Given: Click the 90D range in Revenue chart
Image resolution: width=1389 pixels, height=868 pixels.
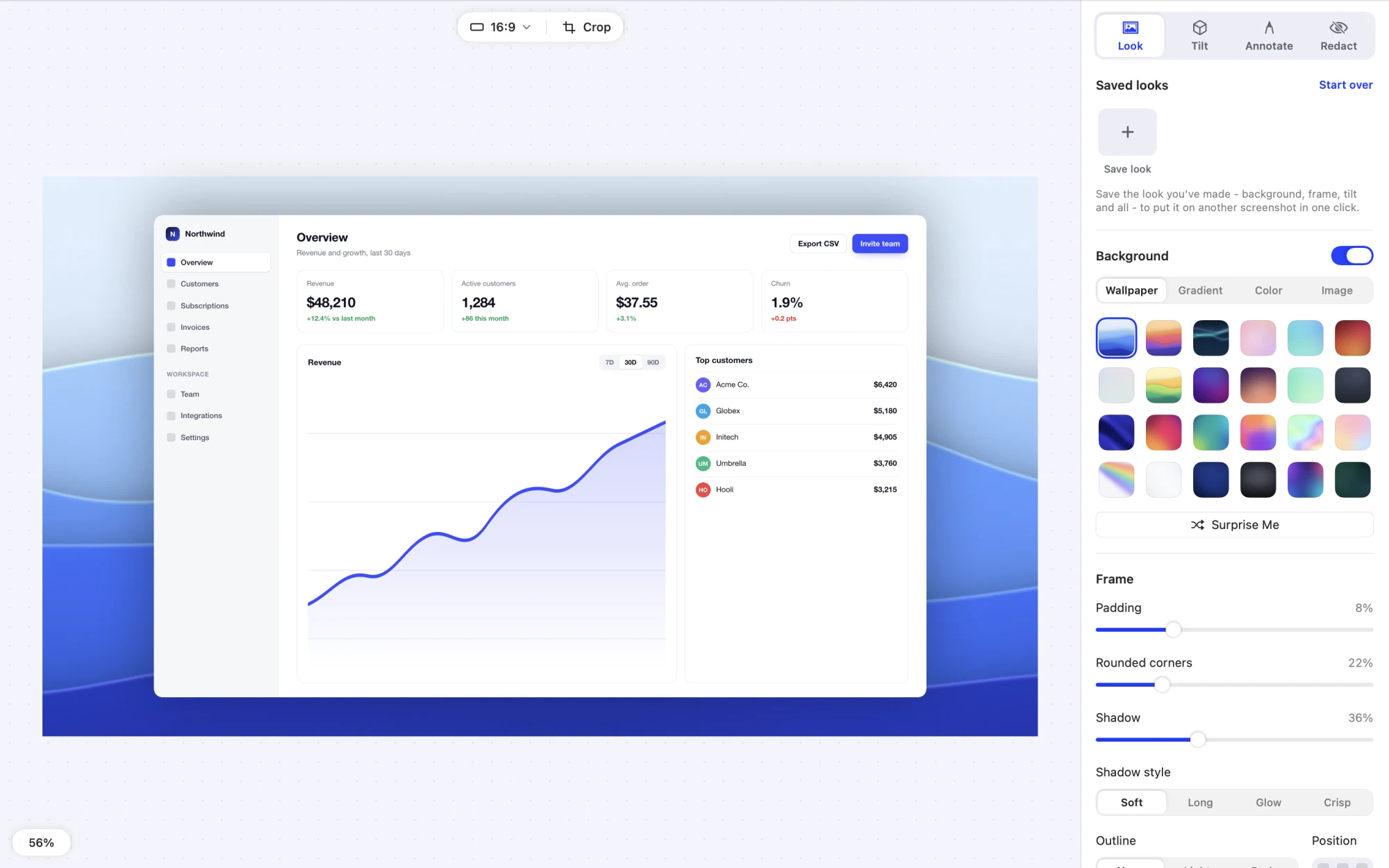Looking at the screenshot, I should click(x=653, y=362).
